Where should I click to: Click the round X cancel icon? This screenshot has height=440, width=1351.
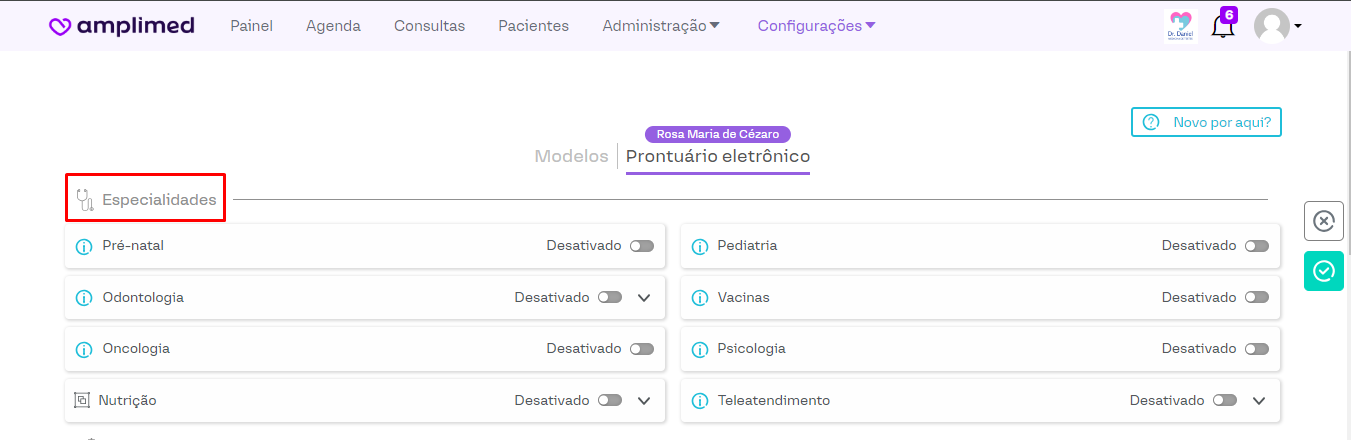1323,221
